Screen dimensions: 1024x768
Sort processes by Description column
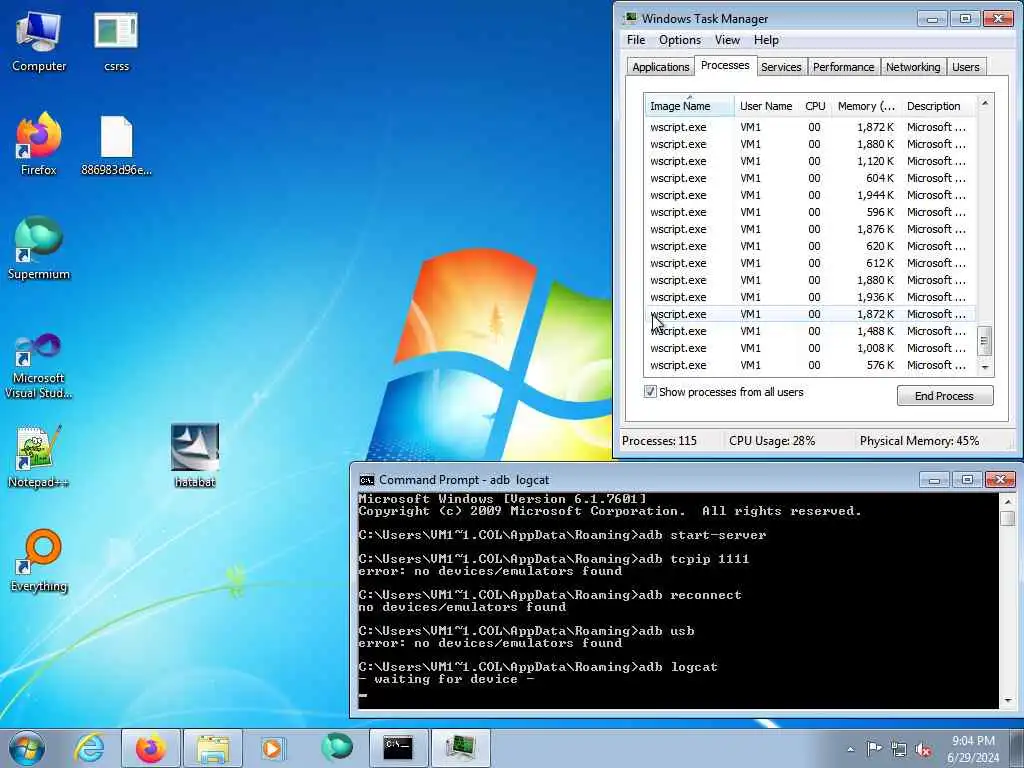[939, 106]
